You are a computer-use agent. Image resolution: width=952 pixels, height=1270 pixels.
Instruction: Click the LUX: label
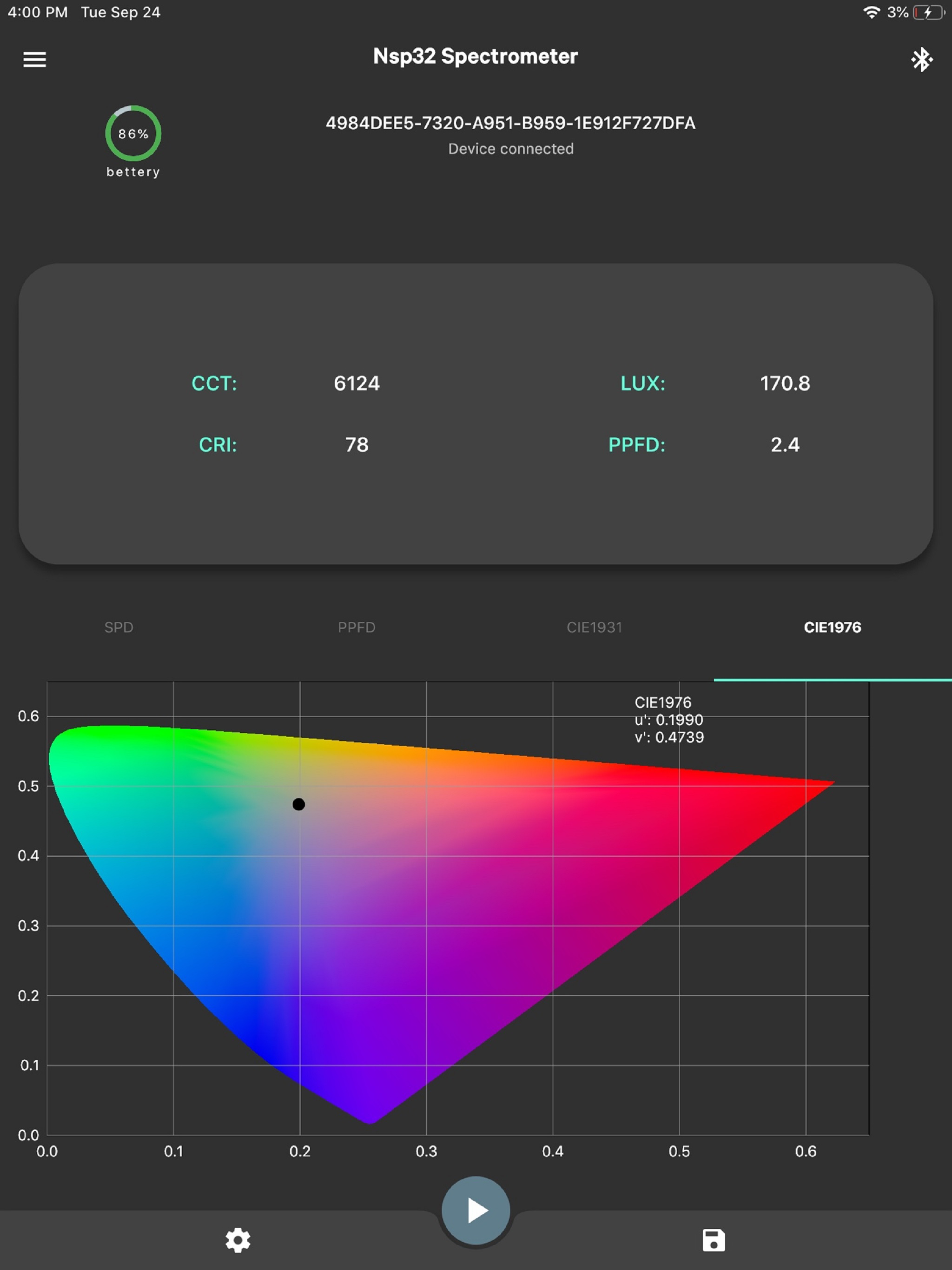pyautogui.click(x=642, y=383)
